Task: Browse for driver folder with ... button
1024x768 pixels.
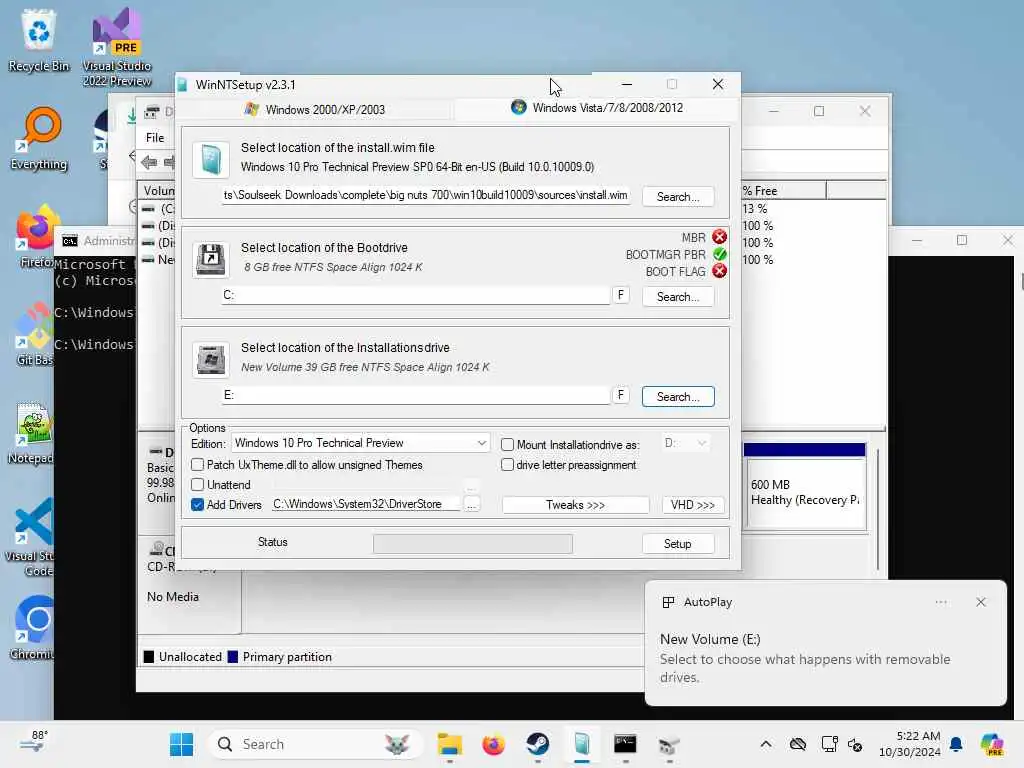Action: coord(472,505)
